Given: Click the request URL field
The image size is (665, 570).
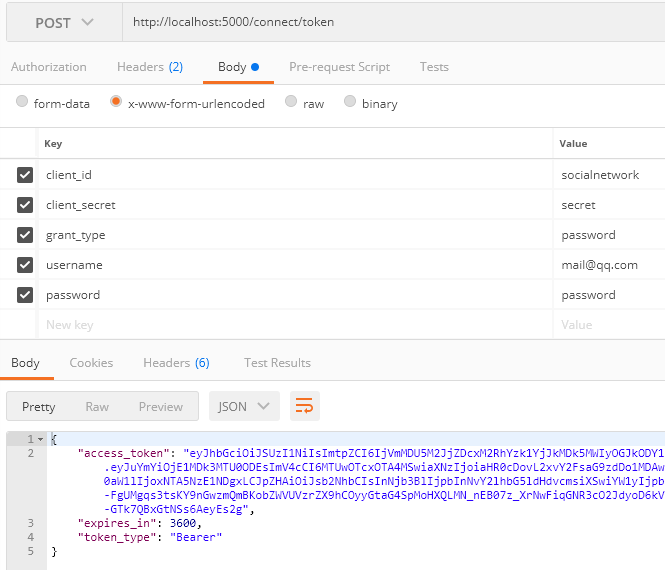Looking at the screenshot, I should point(394,22).
